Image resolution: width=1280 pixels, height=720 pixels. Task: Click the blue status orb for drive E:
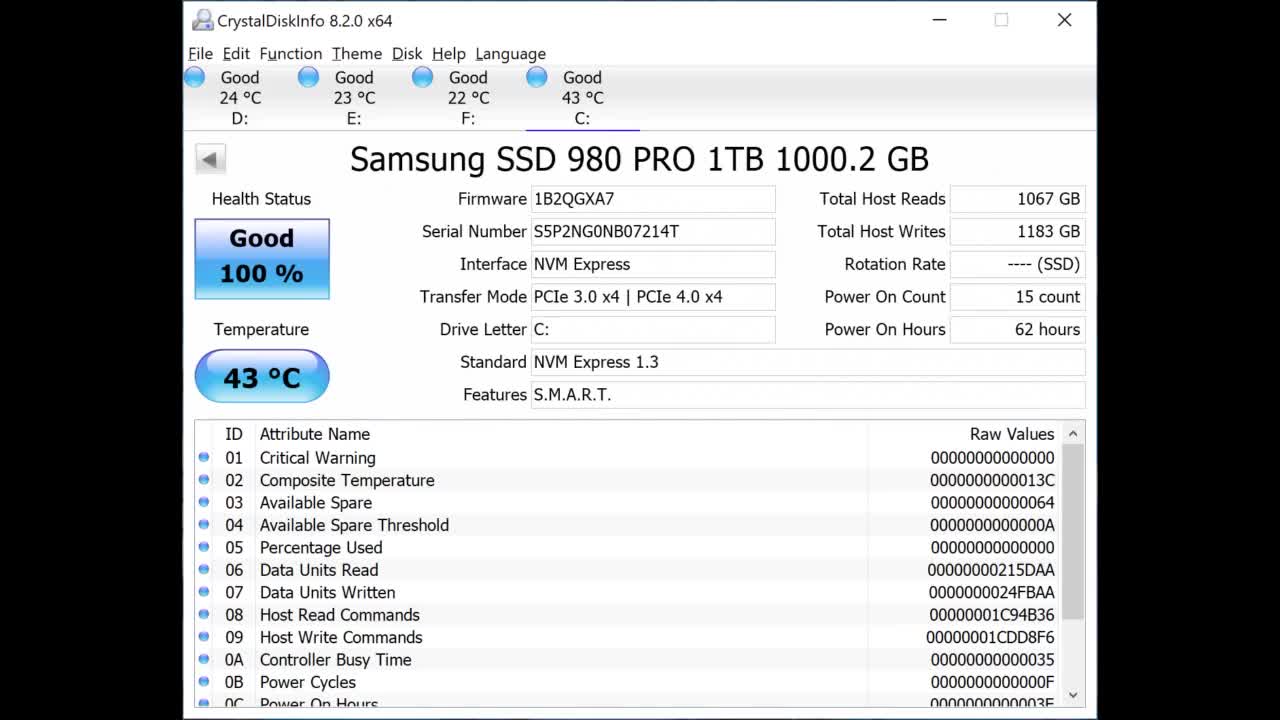click(309, 77)
